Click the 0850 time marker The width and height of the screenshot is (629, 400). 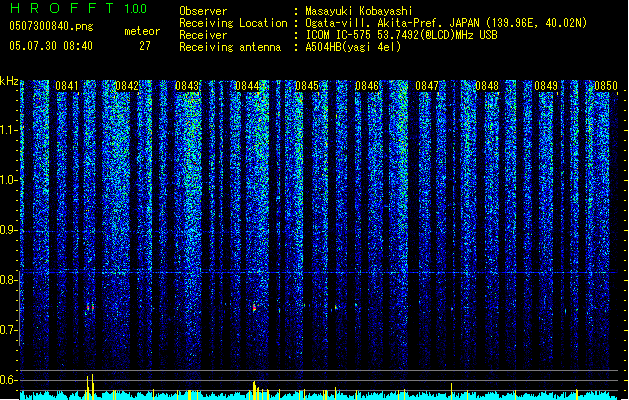click(x=606, y=86)
